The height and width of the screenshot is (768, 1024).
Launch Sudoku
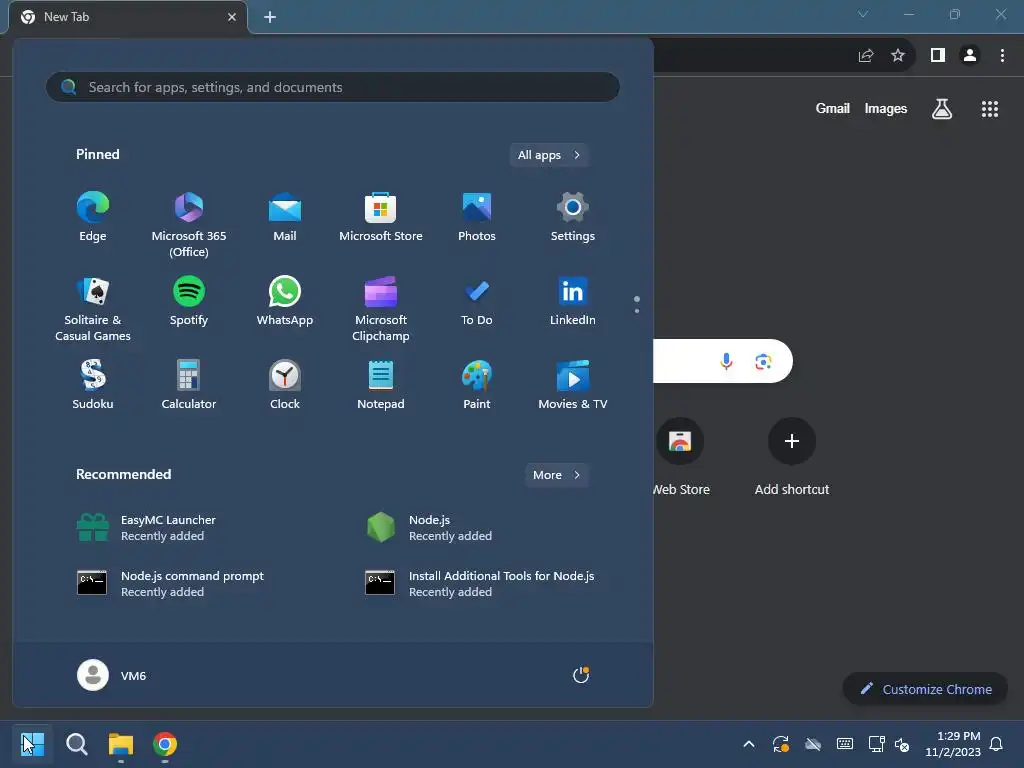pyautogui.click(x=93, y=385)
